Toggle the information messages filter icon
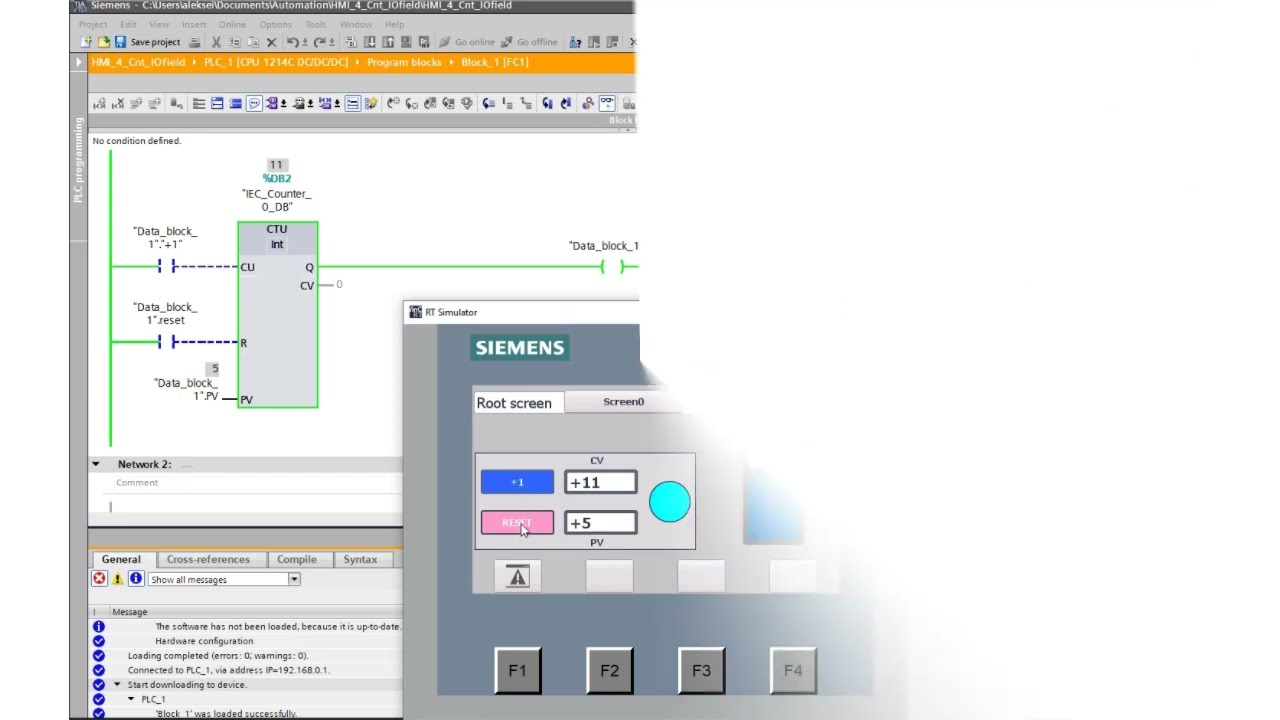 (x=136, y=579)
